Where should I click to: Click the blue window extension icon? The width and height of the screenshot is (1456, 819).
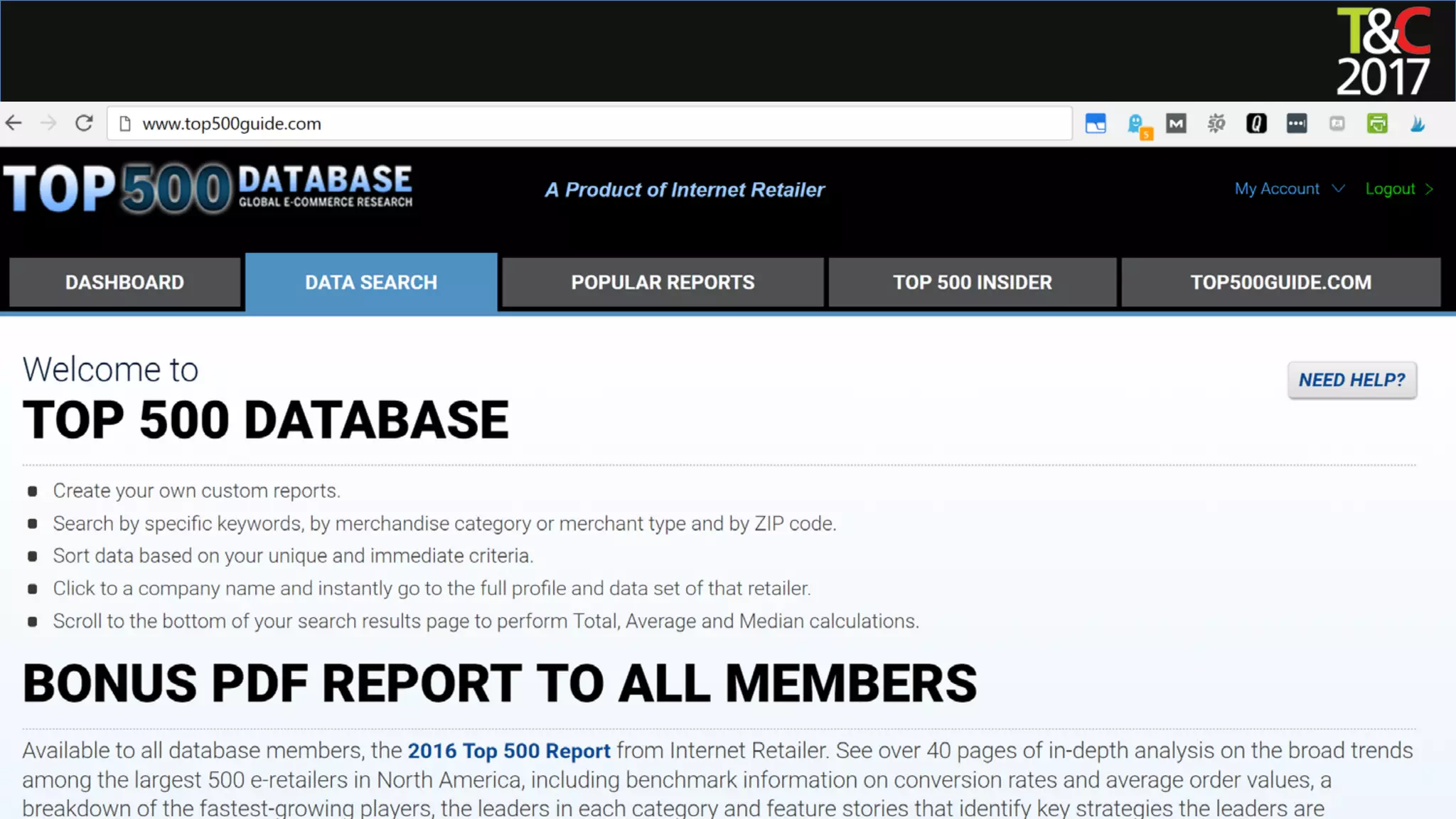(x=1096, y=124)
